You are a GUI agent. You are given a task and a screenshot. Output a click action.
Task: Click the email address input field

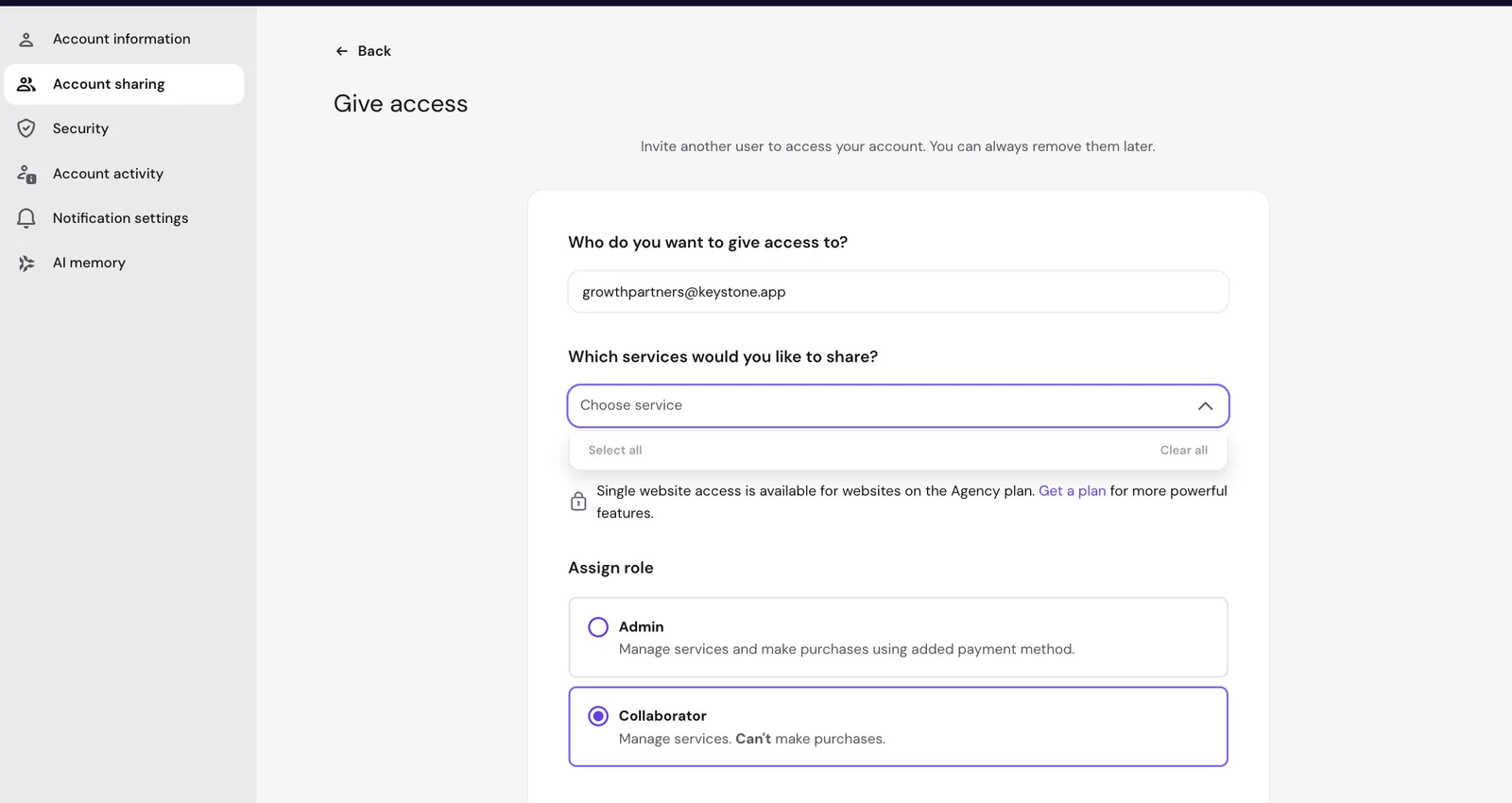[x=898, y=292]
